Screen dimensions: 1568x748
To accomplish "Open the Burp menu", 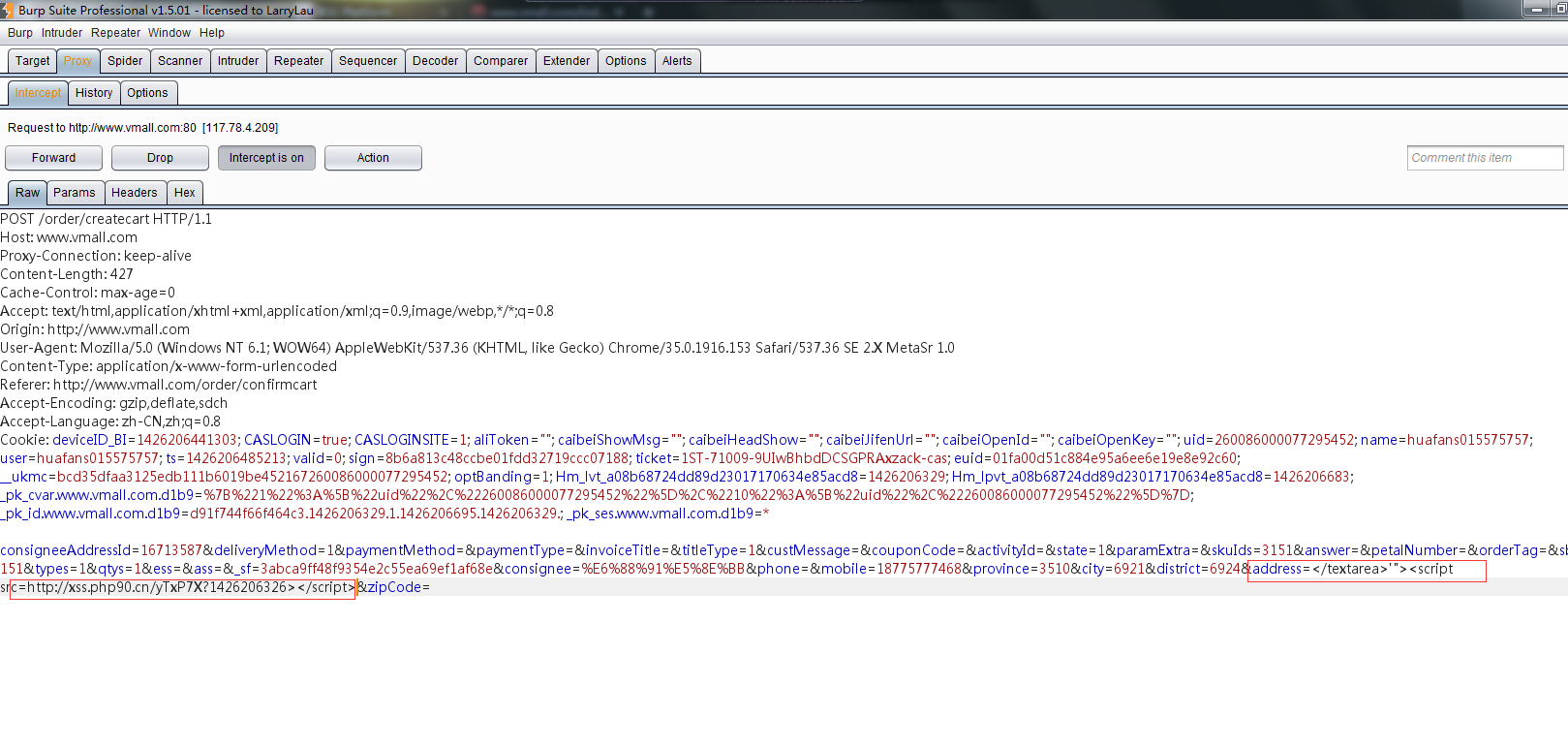I will (20, 33).
